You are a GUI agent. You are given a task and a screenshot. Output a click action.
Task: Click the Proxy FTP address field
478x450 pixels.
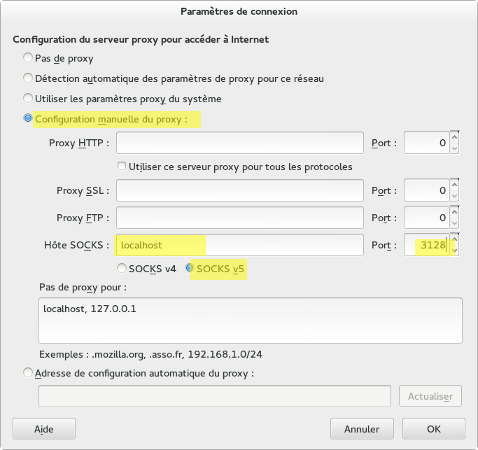click(x=240, y=218)
